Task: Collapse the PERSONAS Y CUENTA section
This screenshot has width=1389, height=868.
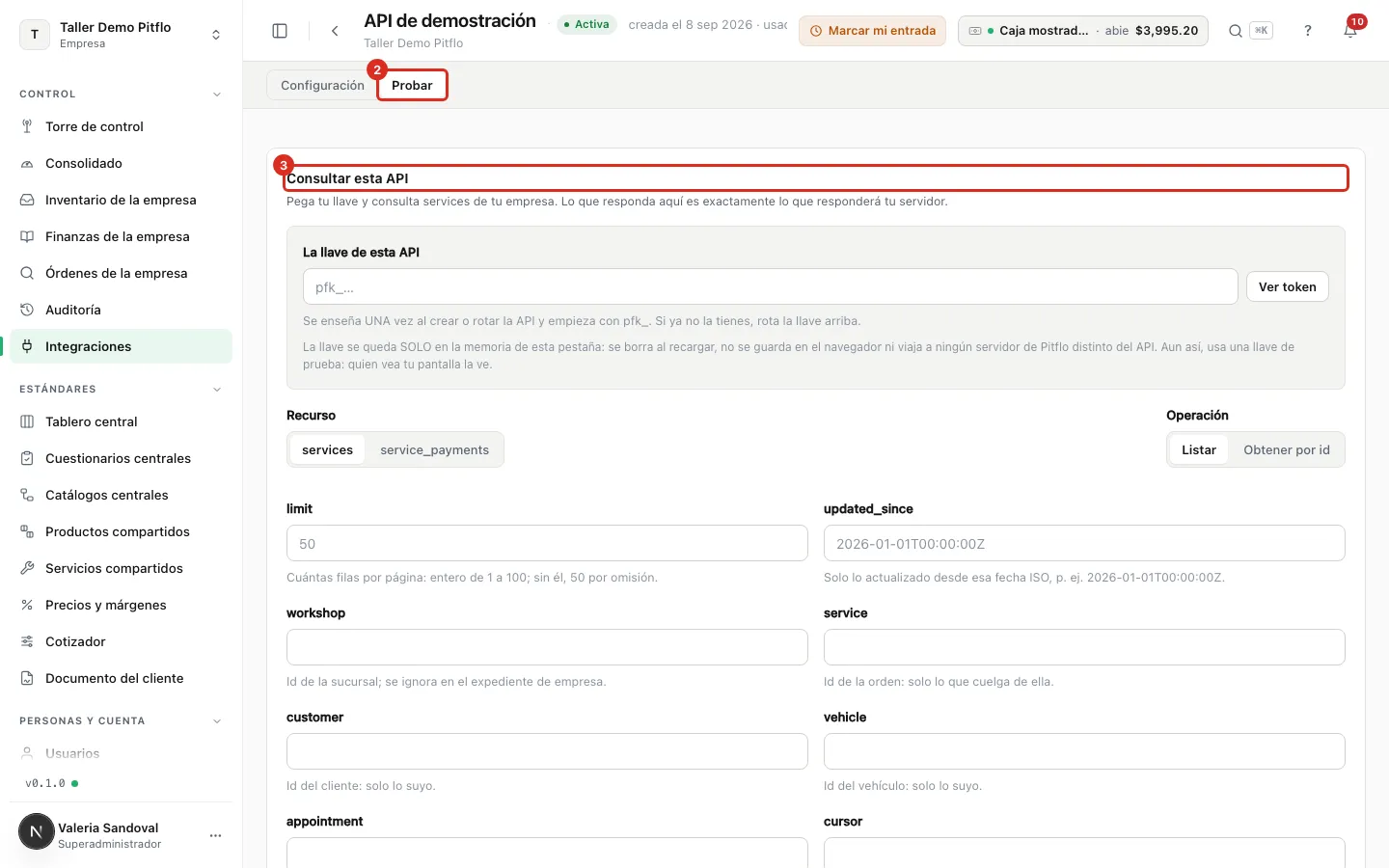Action: click(x=217, y=721)
